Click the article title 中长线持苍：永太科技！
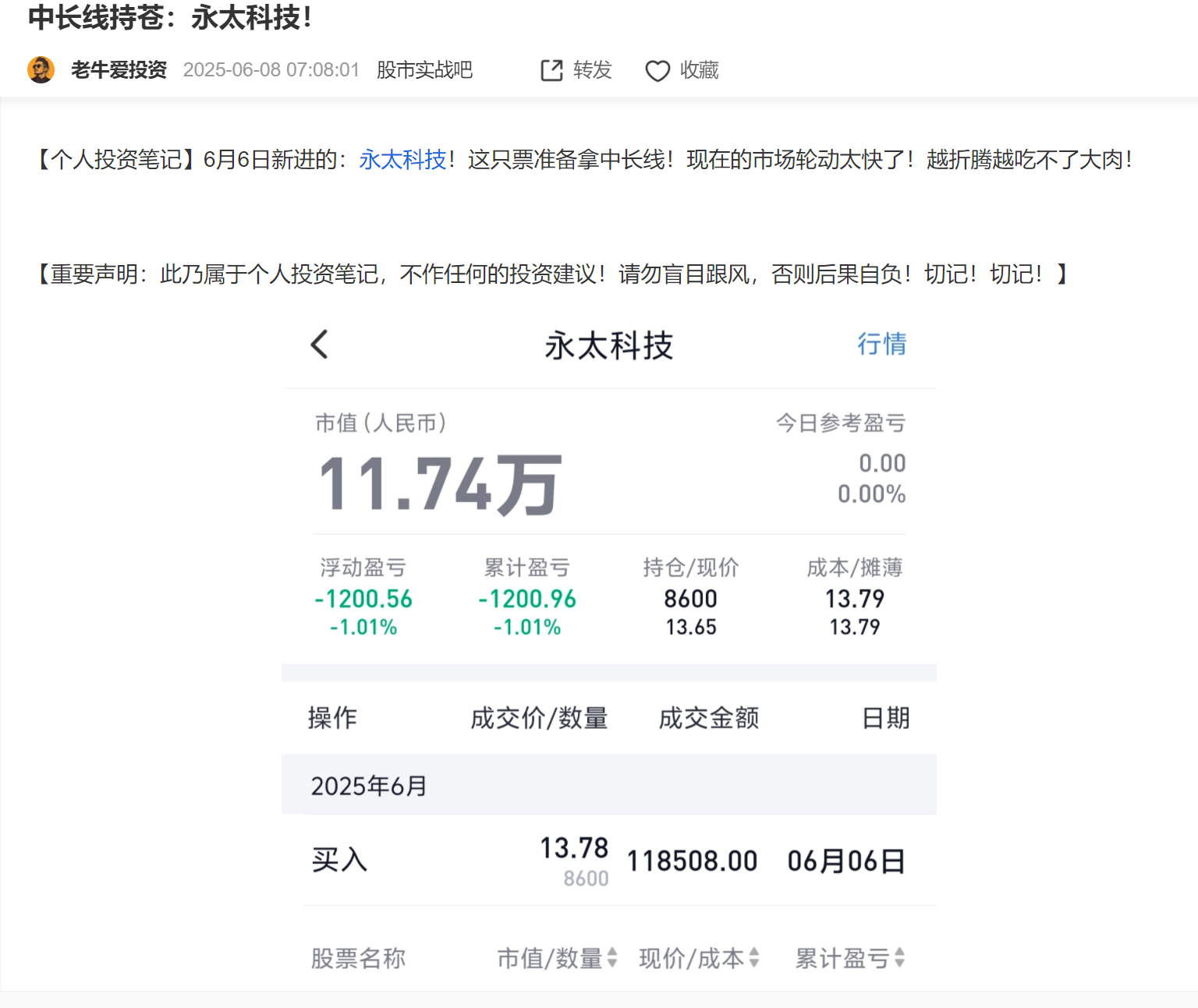Viewport: 1198px width, 1008px height. tap(171, 17)
